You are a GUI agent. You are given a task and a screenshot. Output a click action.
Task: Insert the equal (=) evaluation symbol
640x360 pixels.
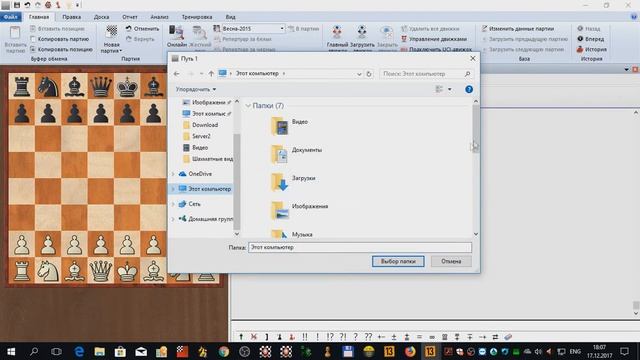[419, 337]
